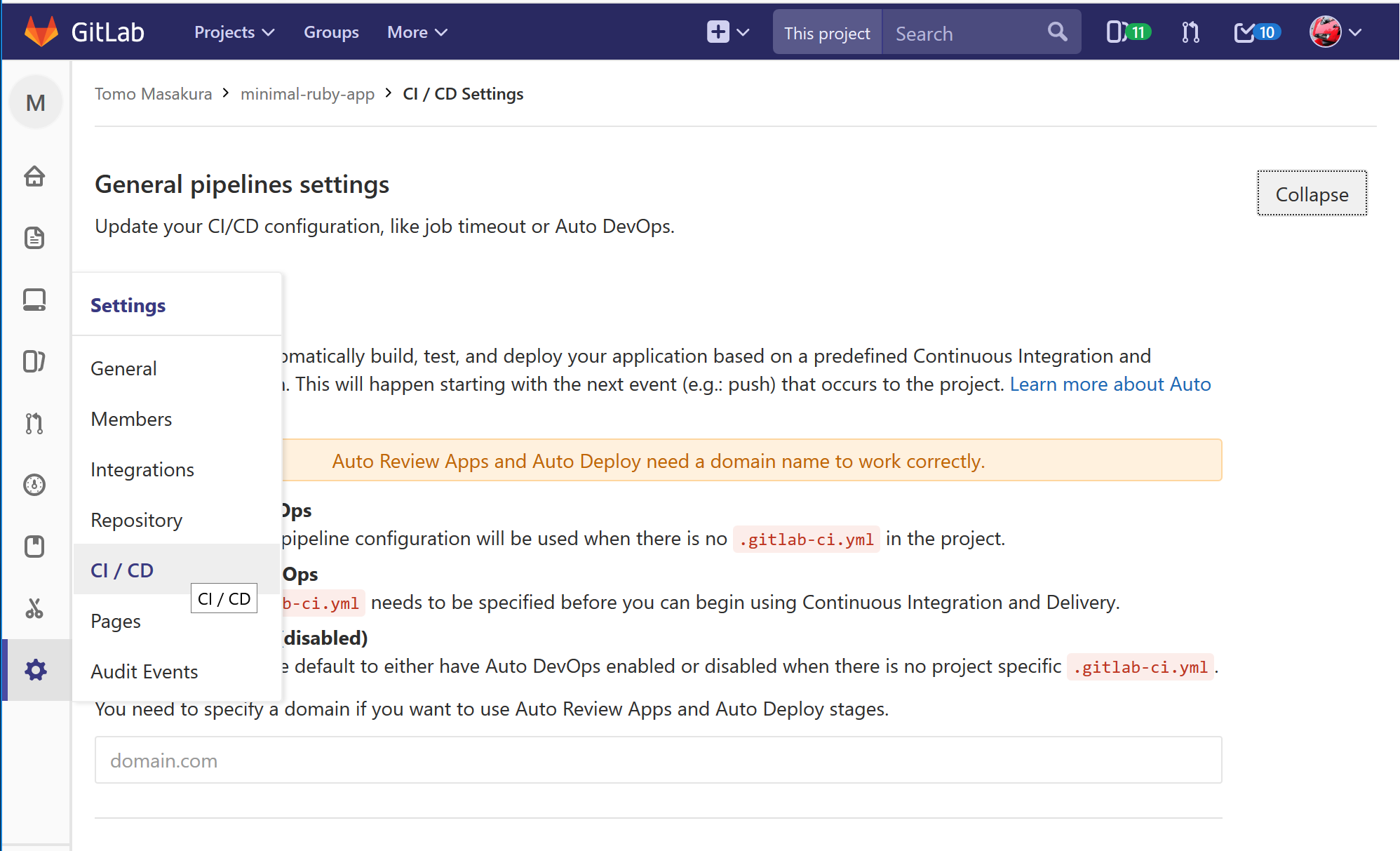Open the CI/CD rocket gauge sidebar icon
Screen dimensions: 1400x851
coord(34,485)
